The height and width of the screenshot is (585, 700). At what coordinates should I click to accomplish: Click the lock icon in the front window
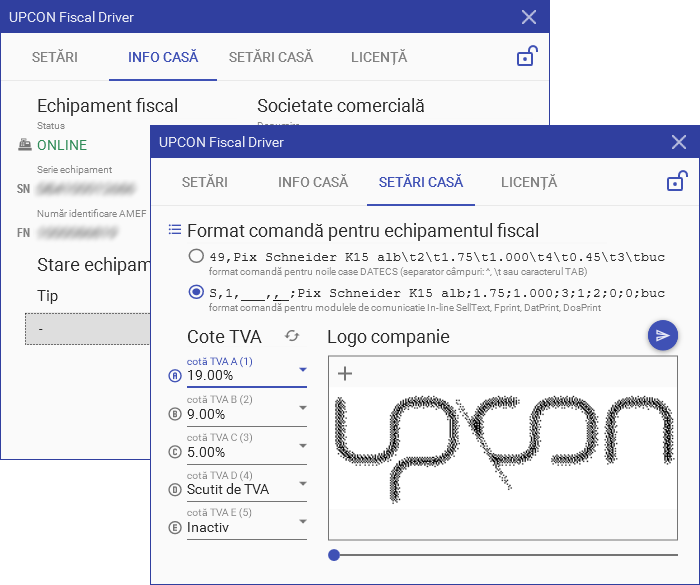tap(677, 181)
